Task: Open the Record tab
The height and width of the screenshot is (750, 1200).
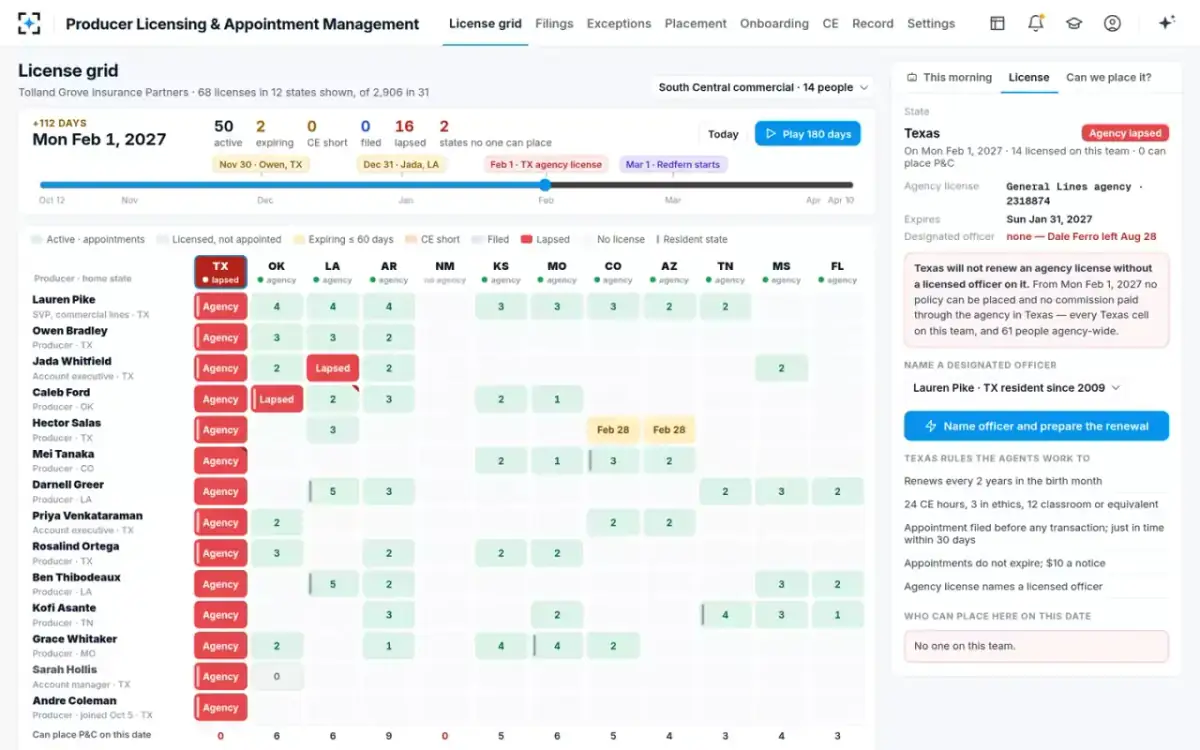Action: 873,23
